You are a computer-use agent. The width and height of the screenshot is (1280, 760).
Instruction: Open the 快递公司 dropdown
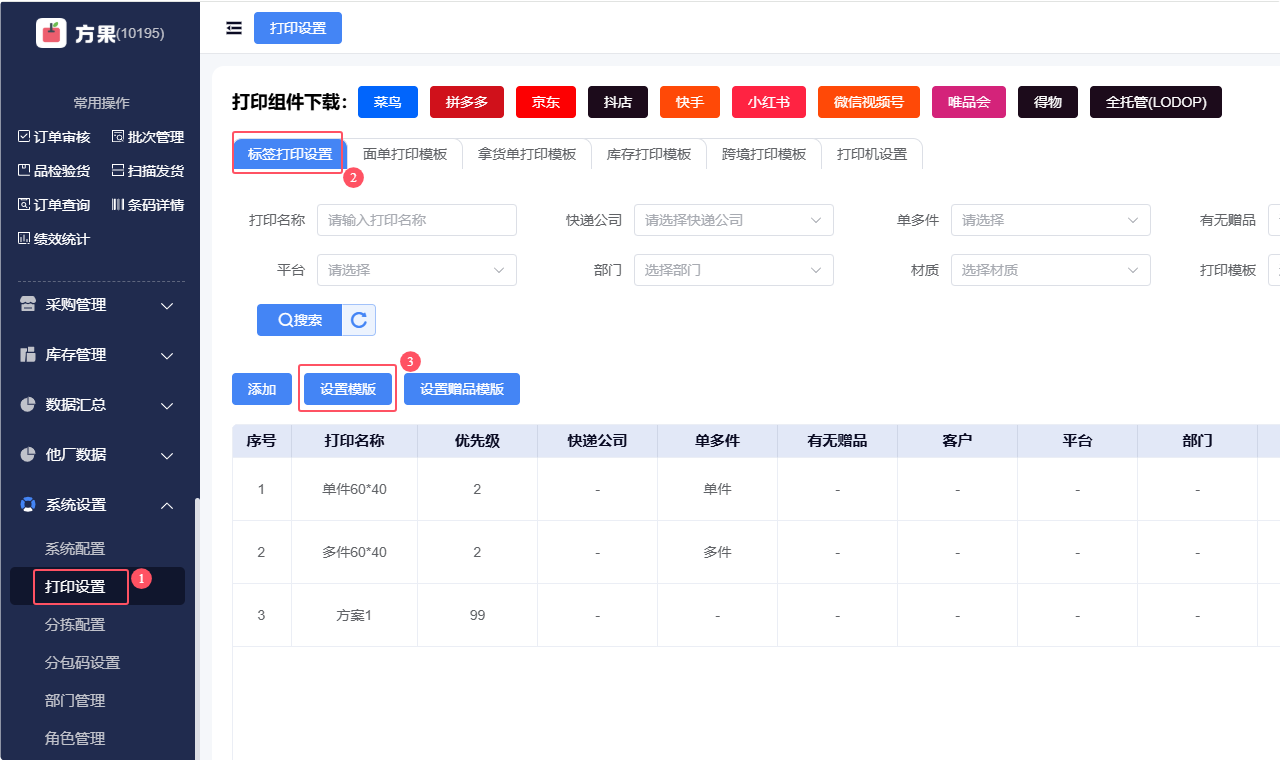(x=734, y=220)
